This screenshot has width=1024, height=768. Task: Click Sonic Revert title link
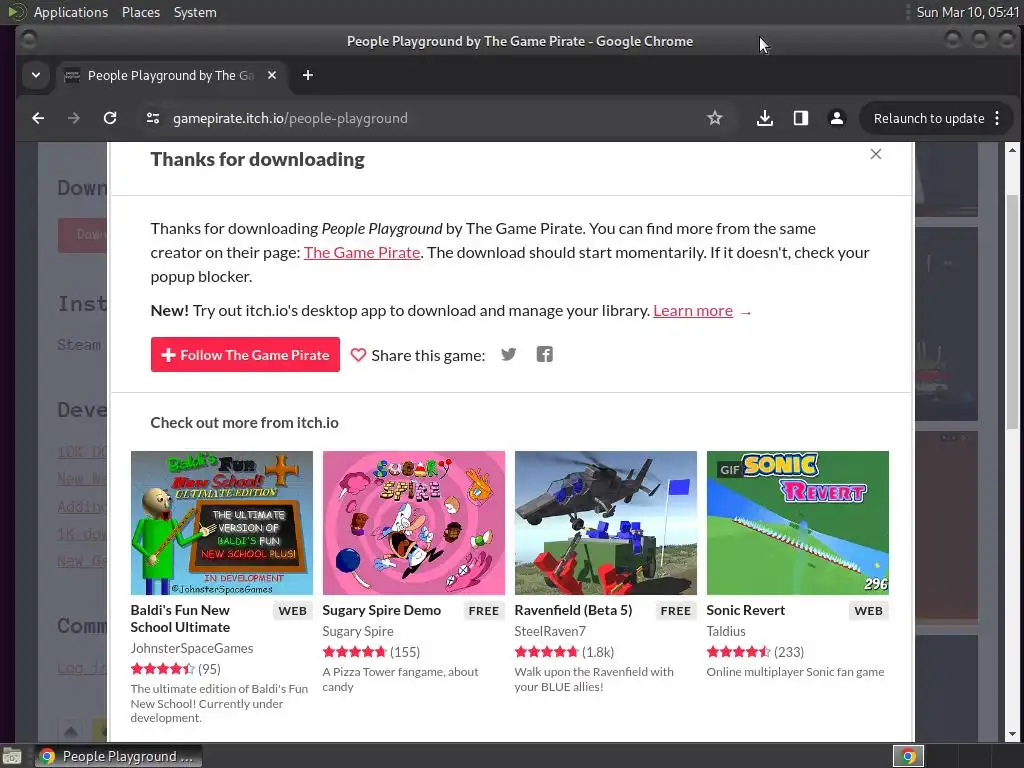(x=745, y=610)
